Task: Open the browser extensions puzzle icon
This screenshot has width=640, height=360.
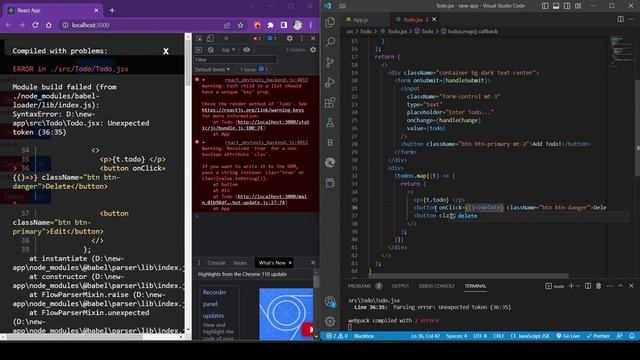Action: click(x=270, y=25)
